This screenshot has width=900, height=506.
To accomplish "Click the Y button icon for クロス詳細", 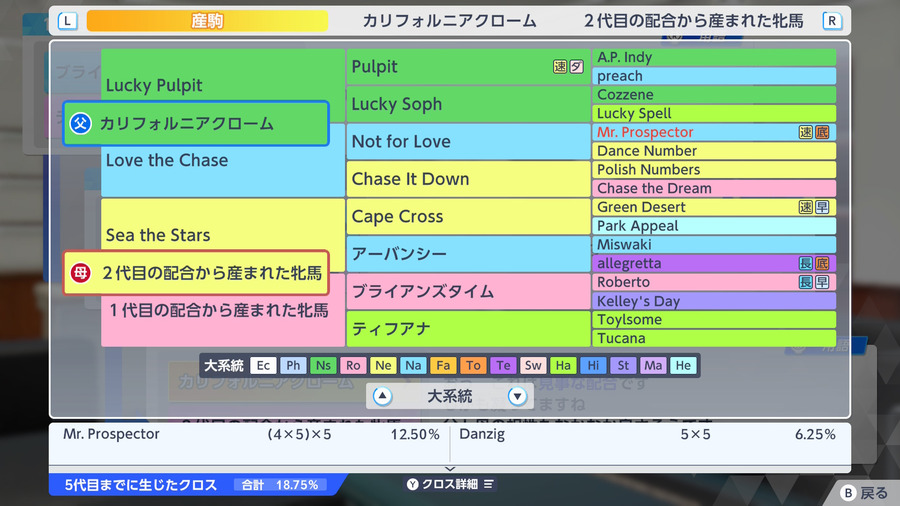I will pos(413,484).
